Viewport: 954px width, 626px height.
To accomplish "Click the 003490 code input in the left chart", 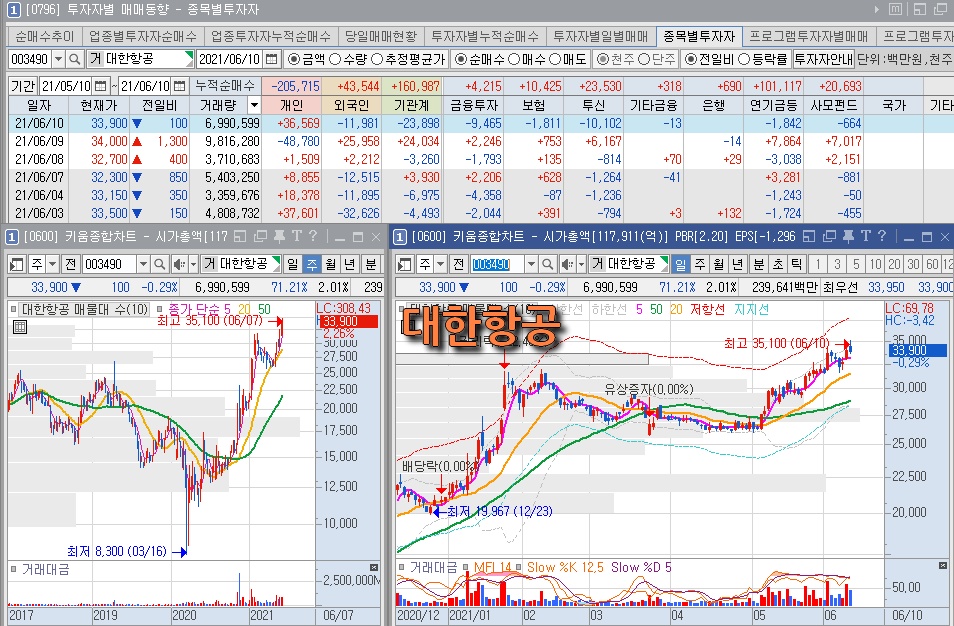I will pos(109,264).
